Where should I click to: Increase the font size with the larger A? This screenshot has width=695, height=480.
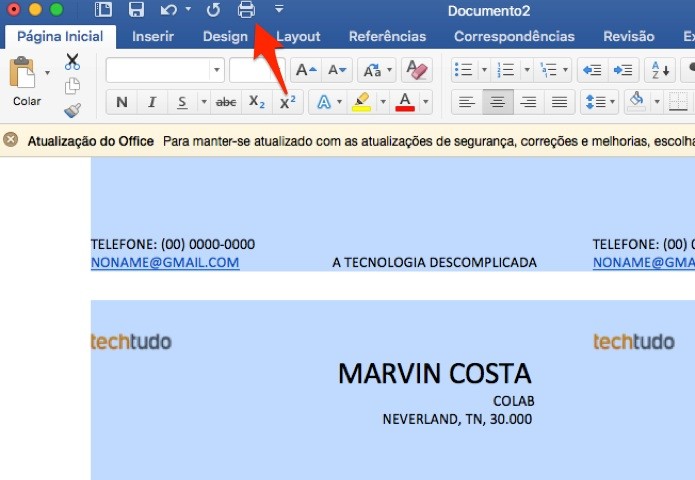305,70
